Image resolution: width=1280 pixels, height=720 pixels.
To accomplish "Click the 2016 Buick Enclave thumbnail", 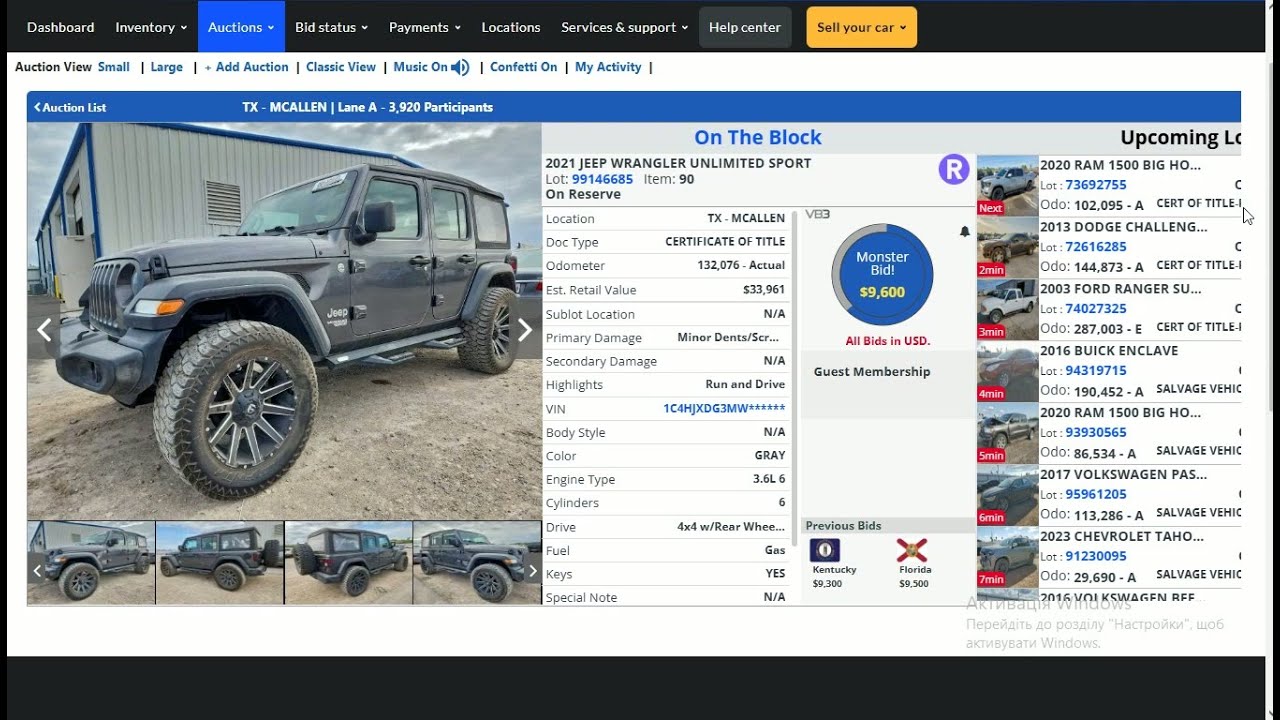I will click(1007, 372).
